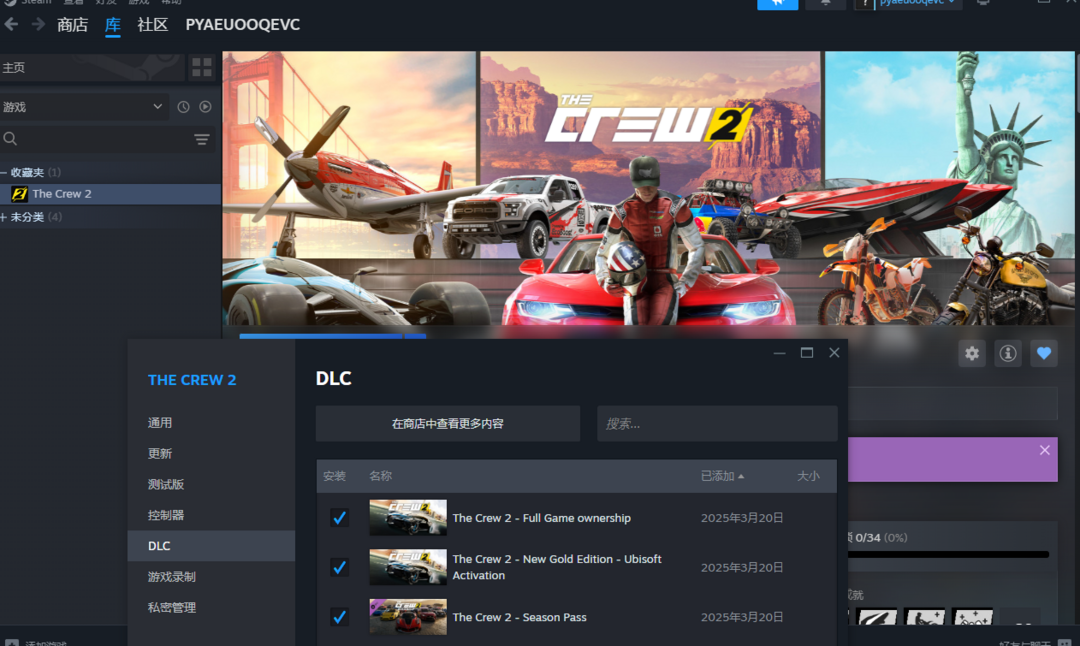Minimize the DLC properties dialog
The width and height of the screenshot is (1080, 646).
(x=779, y=353)
